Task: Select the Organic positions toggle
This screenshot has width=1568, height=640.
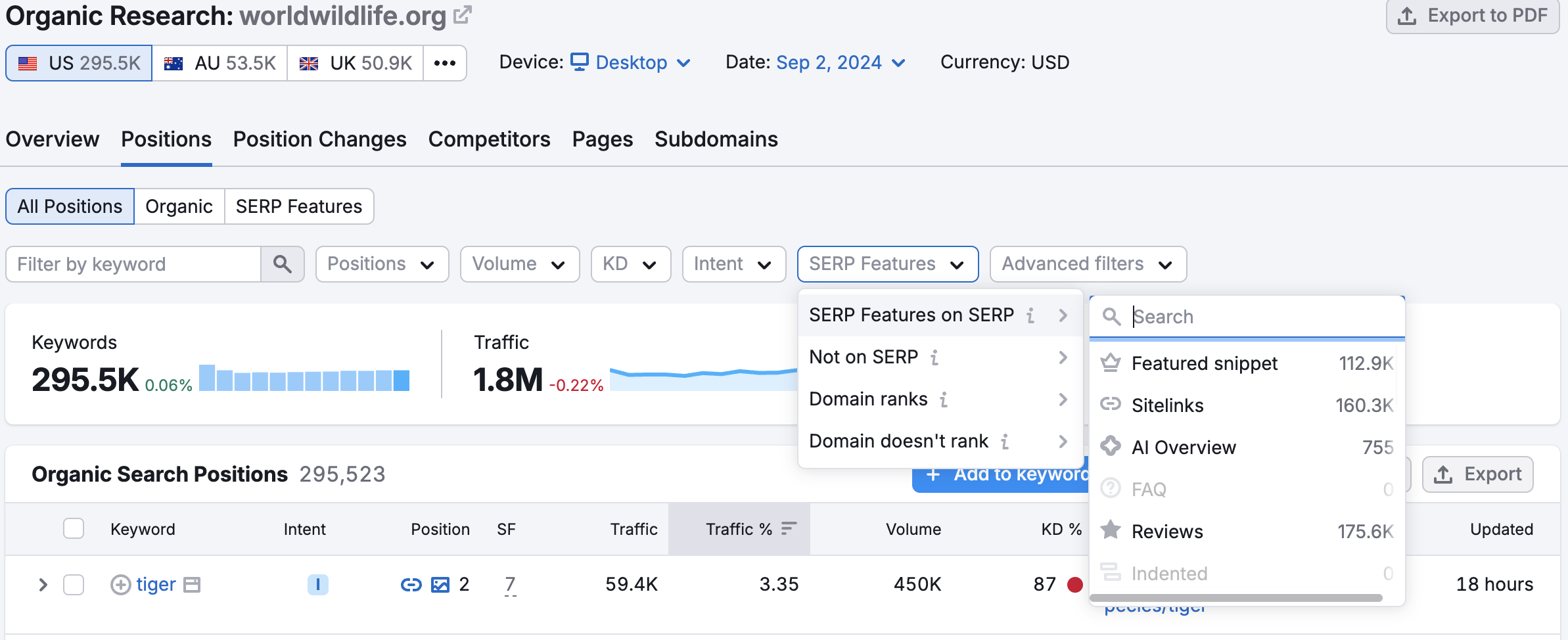Action: tap(179, 206)
